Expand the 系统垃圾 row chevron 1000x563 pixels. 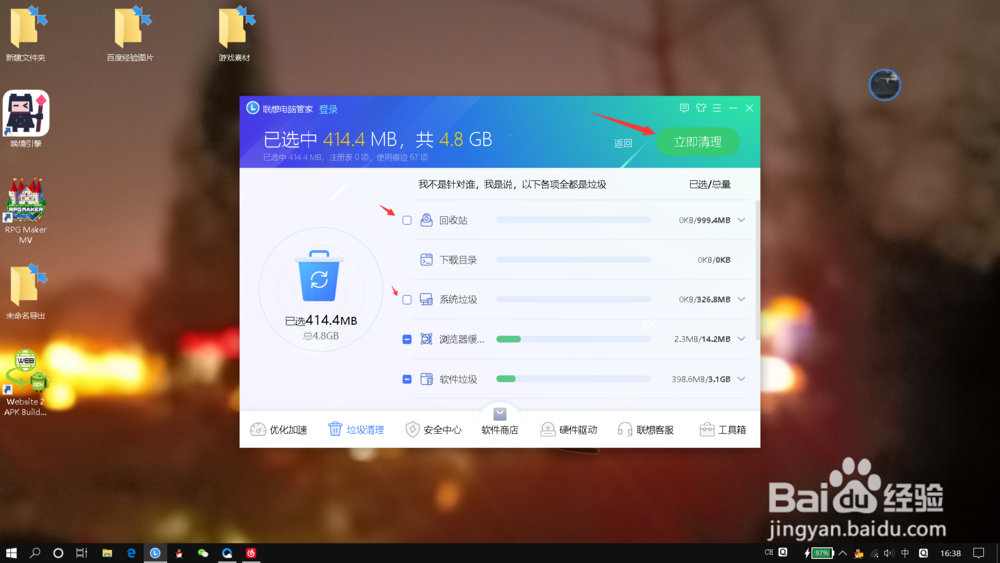pyautogui.click(x=741, y=299)
